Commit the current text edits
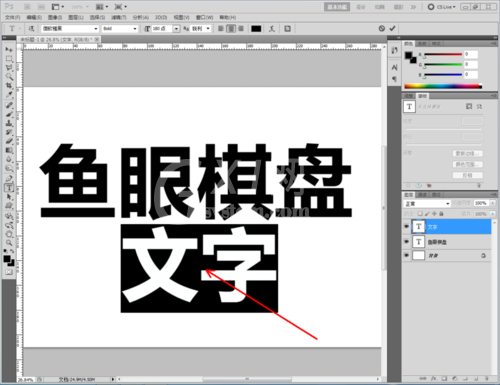500x385 pixels. coord(392,28)
